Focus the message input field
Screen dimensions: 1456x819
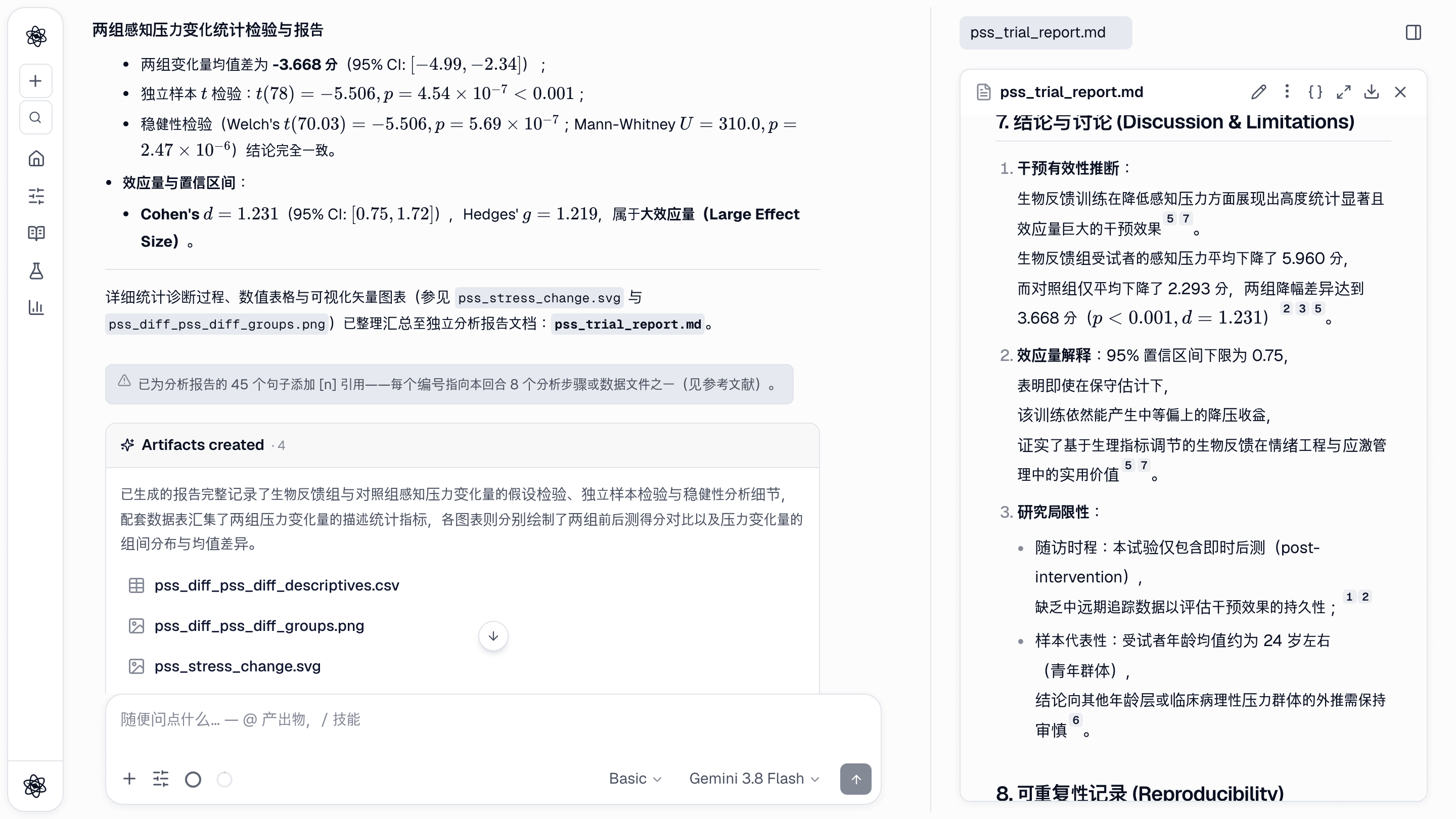point(493,719)
